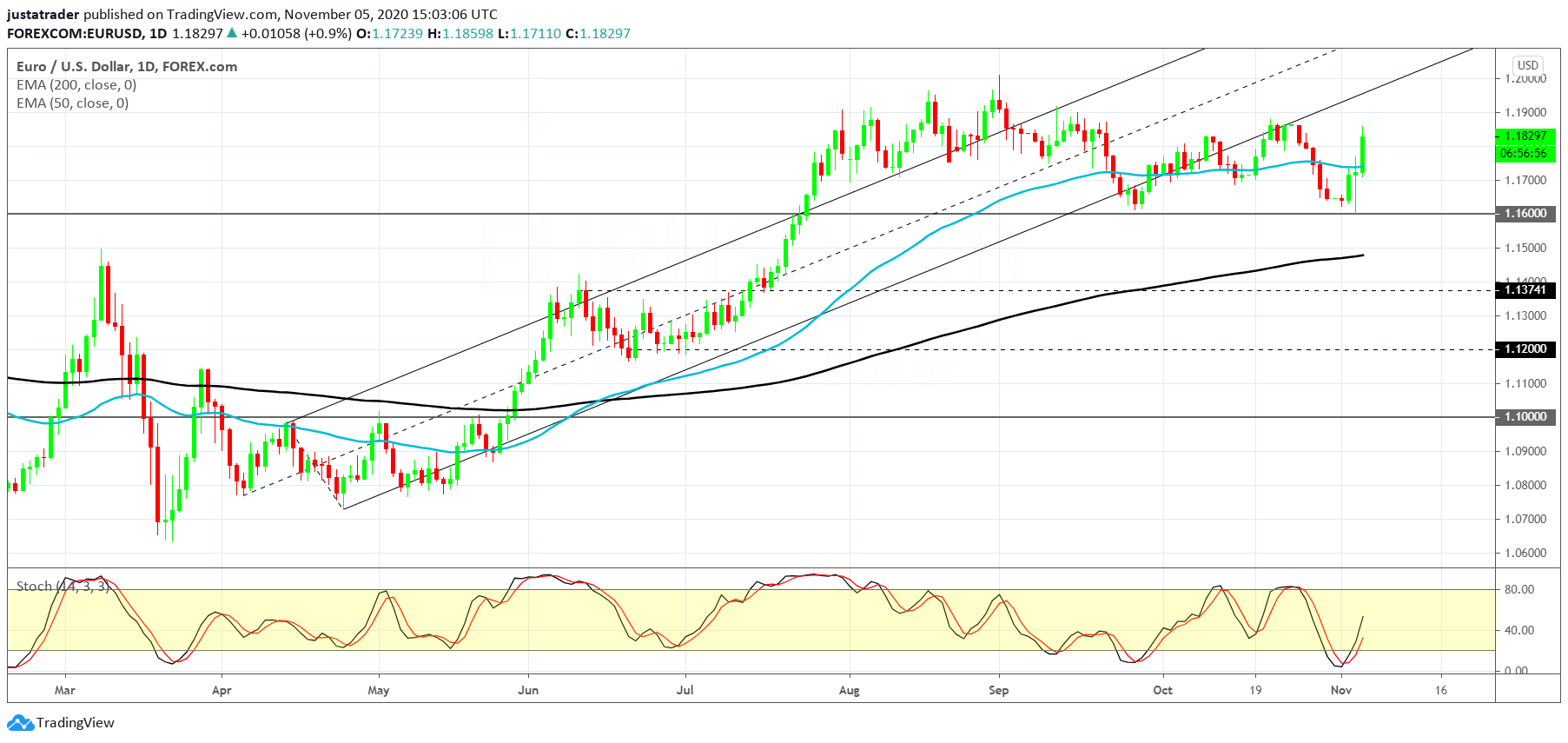Click the TradingView cloud logo icon
1568x743 pixels.
coord(20,723)
